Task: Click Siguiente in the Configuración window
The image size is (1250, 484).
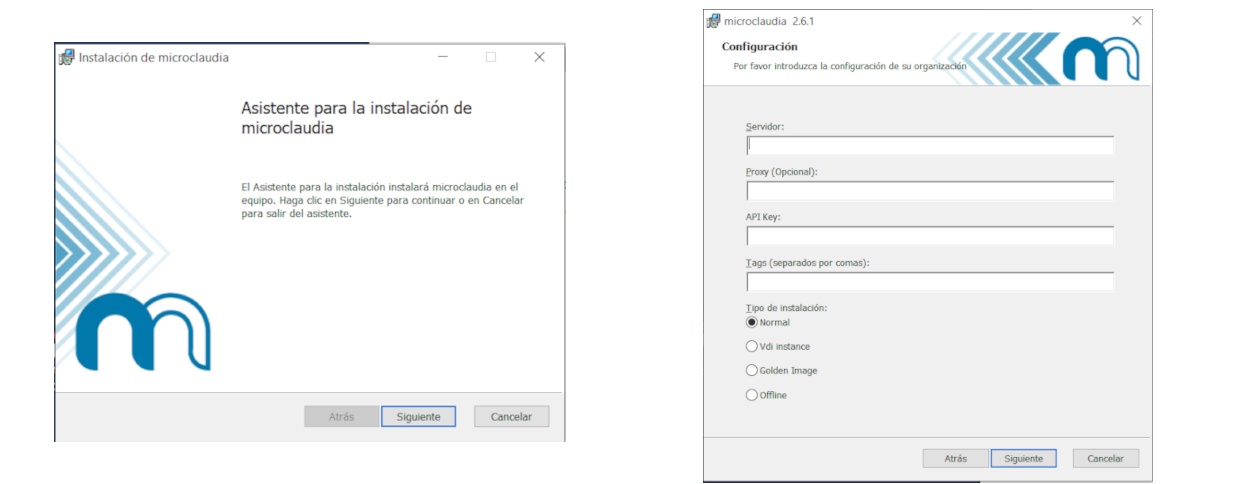Action: pos(1024,458)
